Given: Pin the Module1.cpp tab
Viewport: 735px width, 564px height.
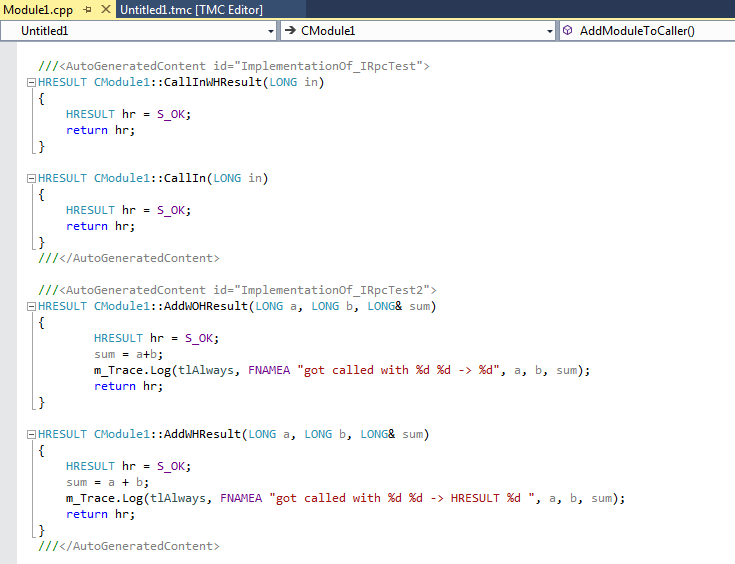Looking at the screenshot, I should (x=87, y=9).
